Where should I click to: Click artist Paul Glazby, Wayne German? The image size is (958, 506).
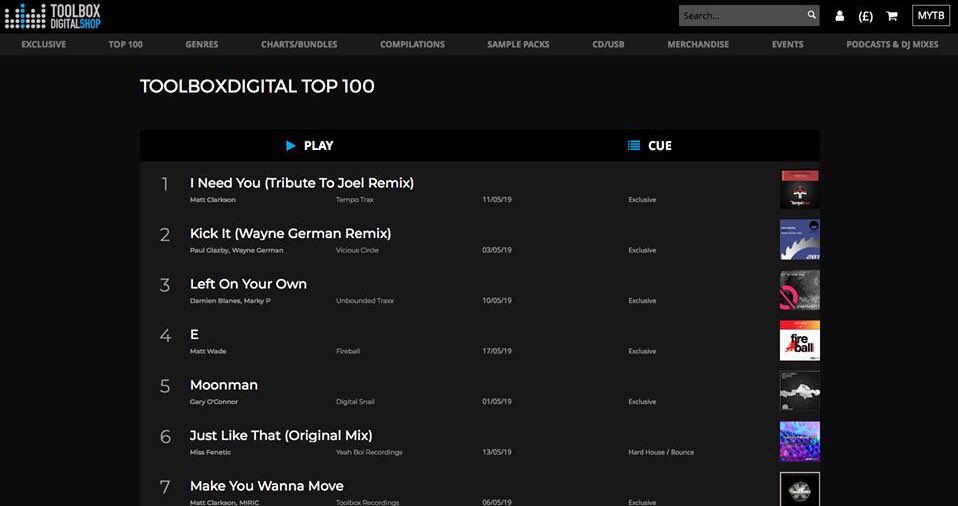click(x=236, y=251)
